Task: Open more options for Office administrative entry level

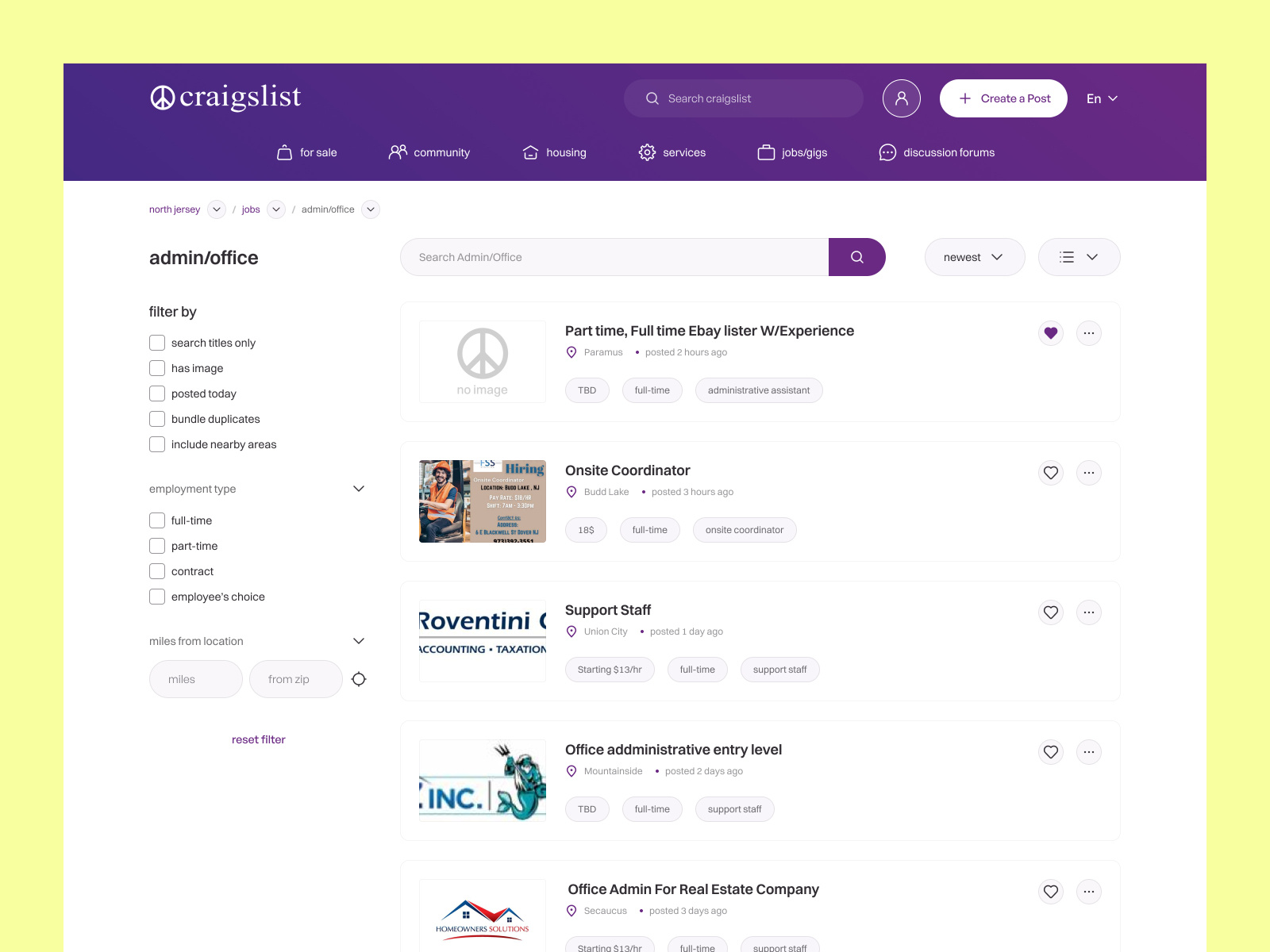Action: (x=1089, y=752)
